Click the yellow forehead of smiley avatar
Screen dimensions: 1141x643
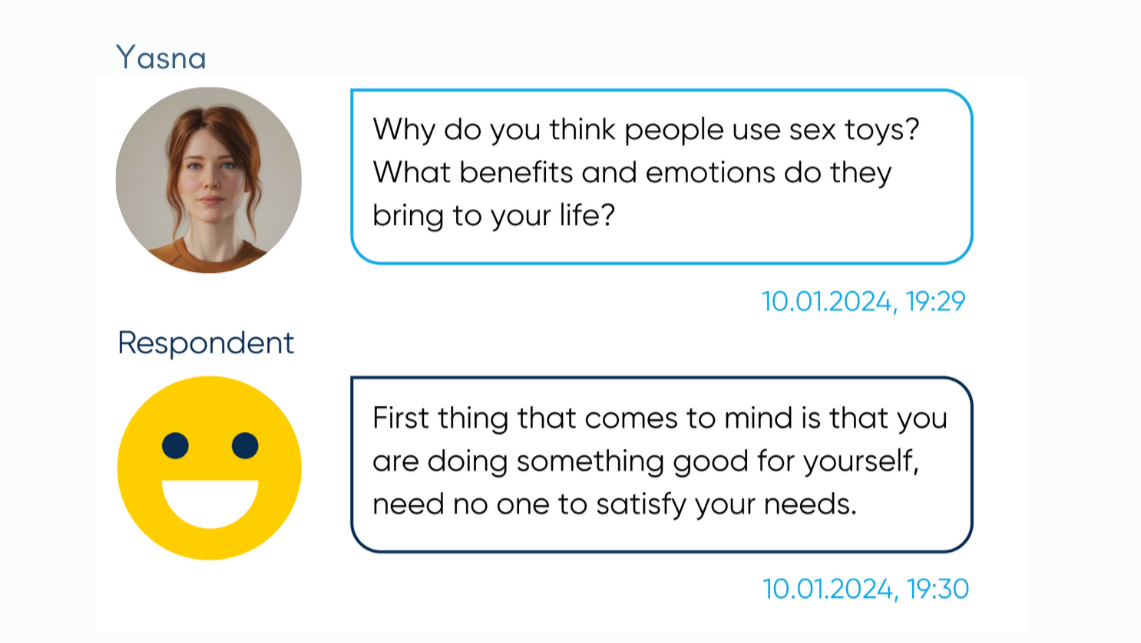(210, 404)
